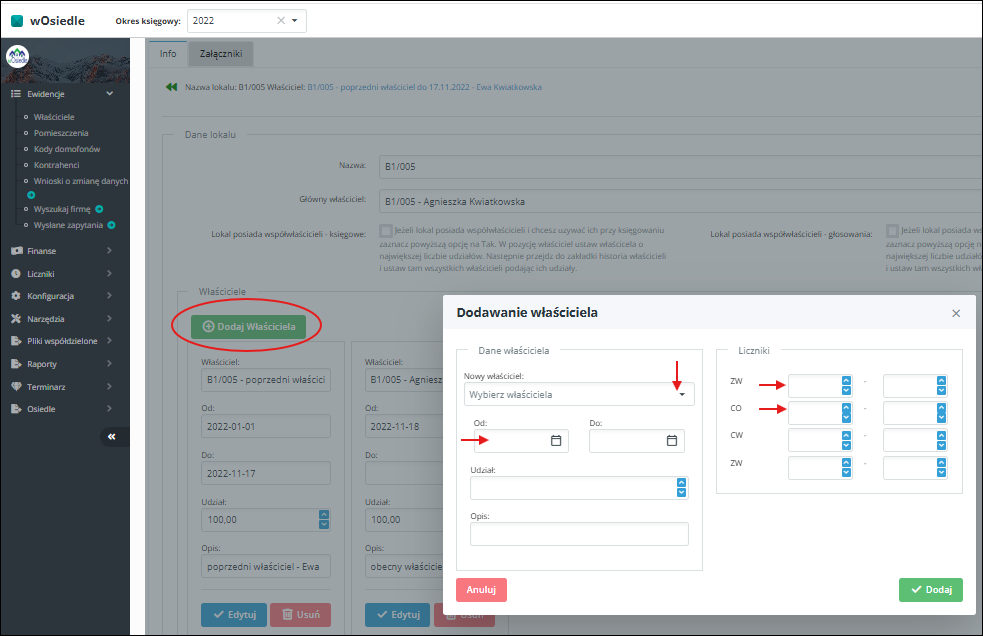
Task: Enable współwłaściciele księgowe checkbox
Action: 385,230
